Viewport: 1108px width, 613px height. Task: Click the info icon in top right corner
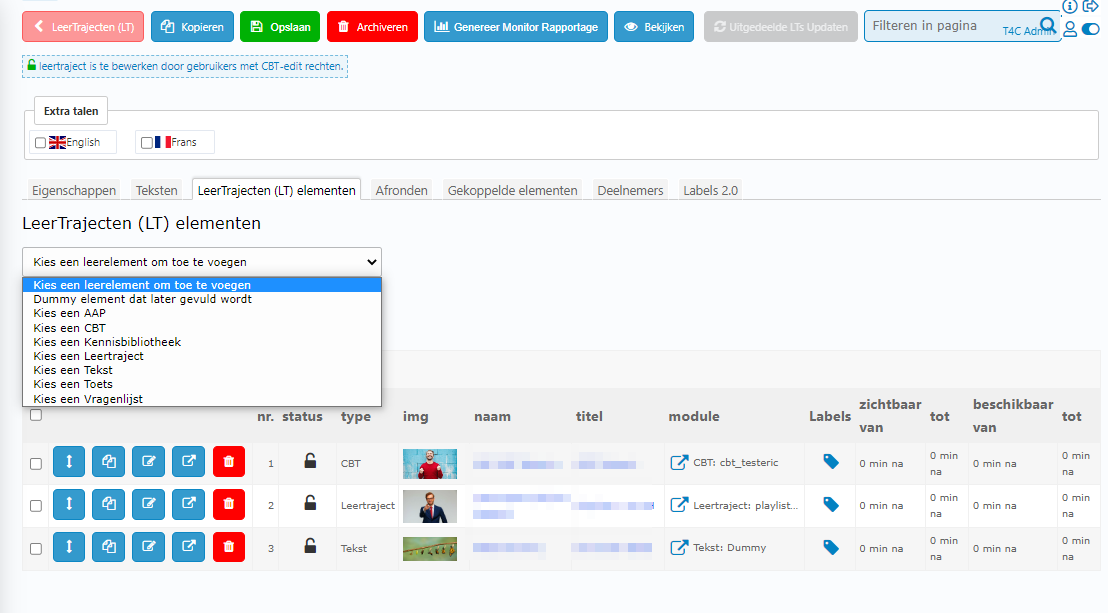coord(1069,6)
